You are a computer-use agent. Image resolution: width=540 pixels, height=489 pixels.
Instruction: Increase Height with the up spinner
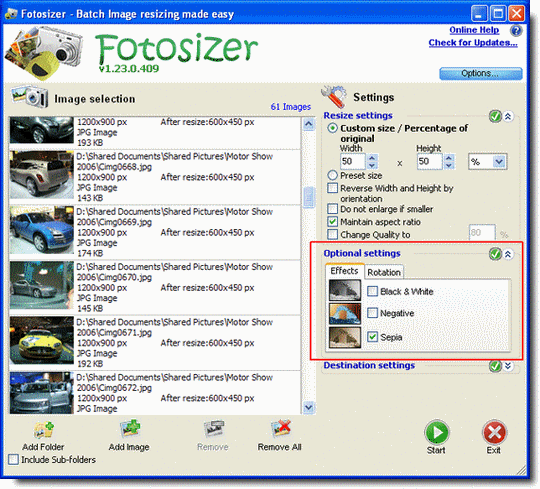[448, 158]
